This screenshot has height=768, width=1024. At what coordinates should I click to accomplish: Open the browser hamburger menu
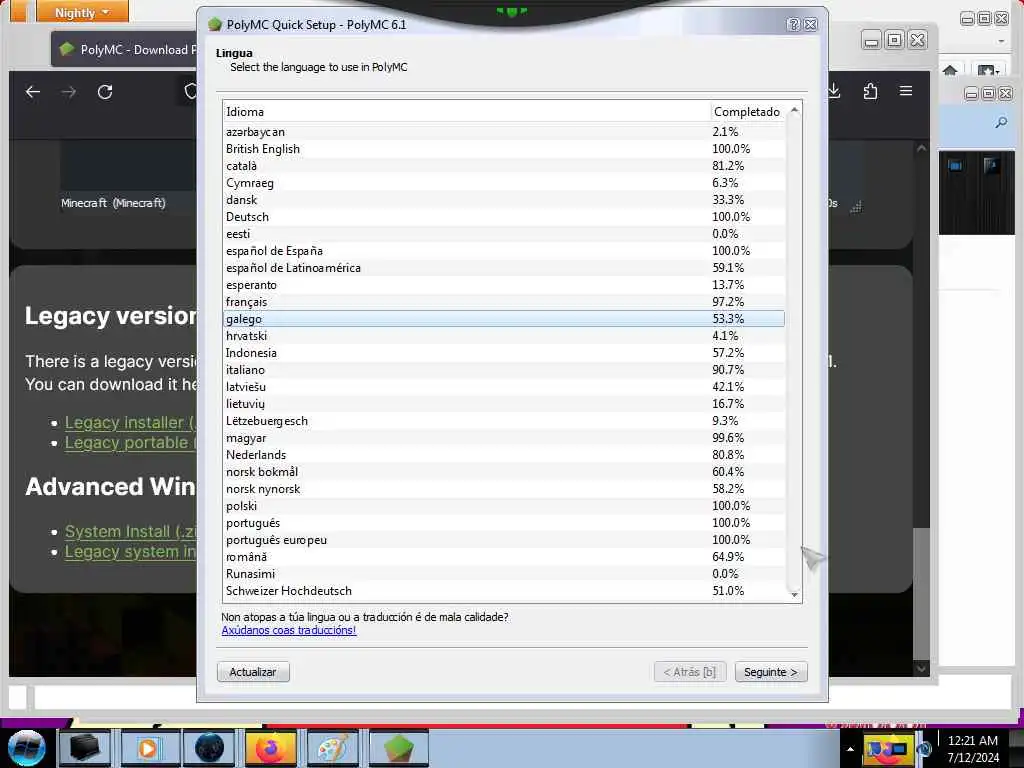[x=906, y=91]
